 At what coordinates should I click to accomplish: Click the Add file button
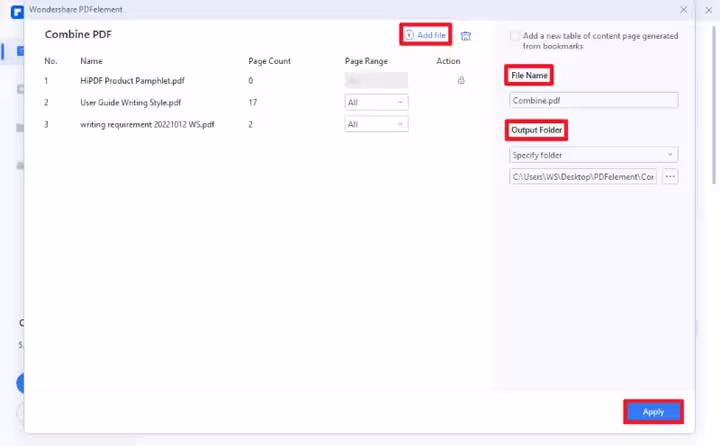tap(425, 35)
